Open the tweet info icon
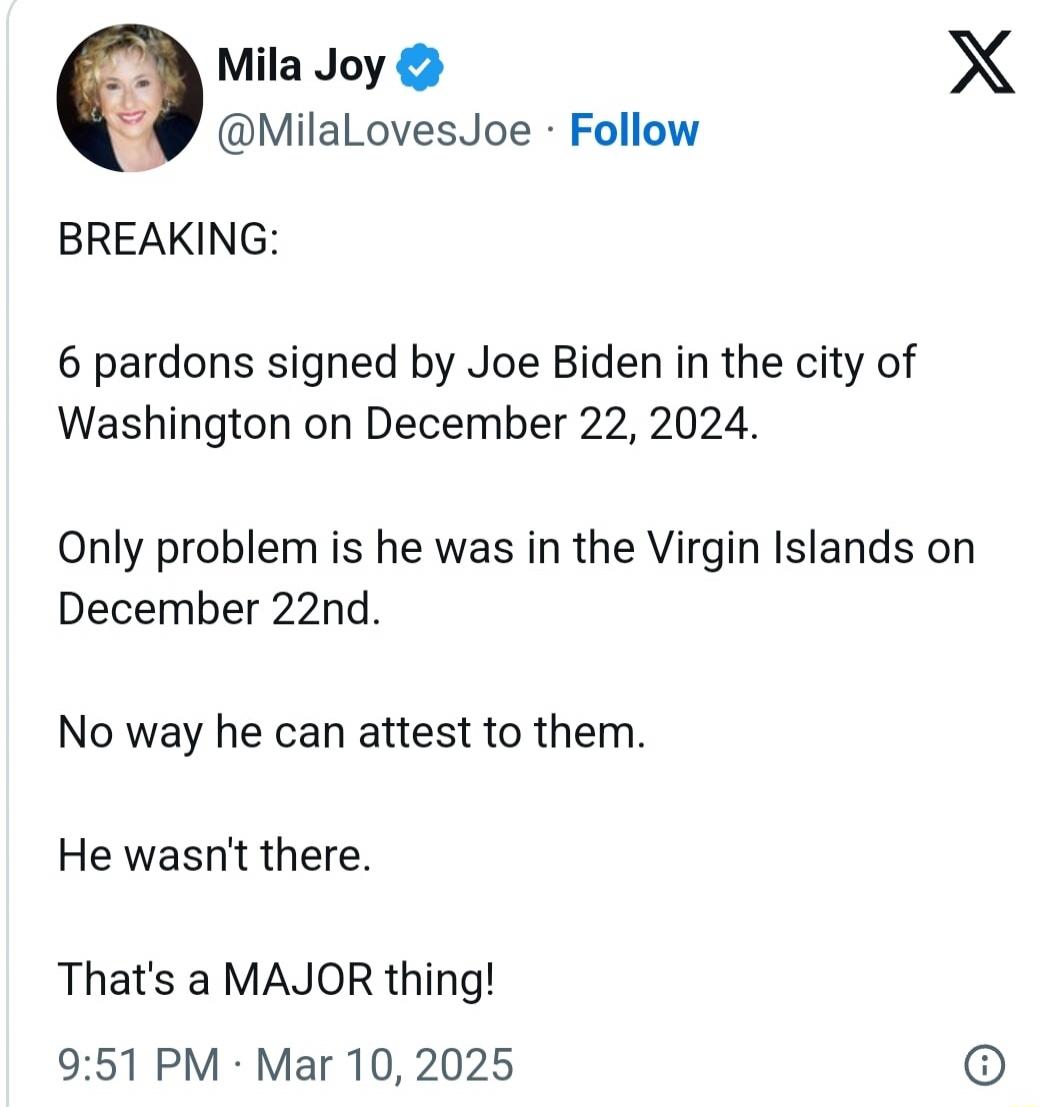The image size is (1047, 1107). pos(984,1066)
